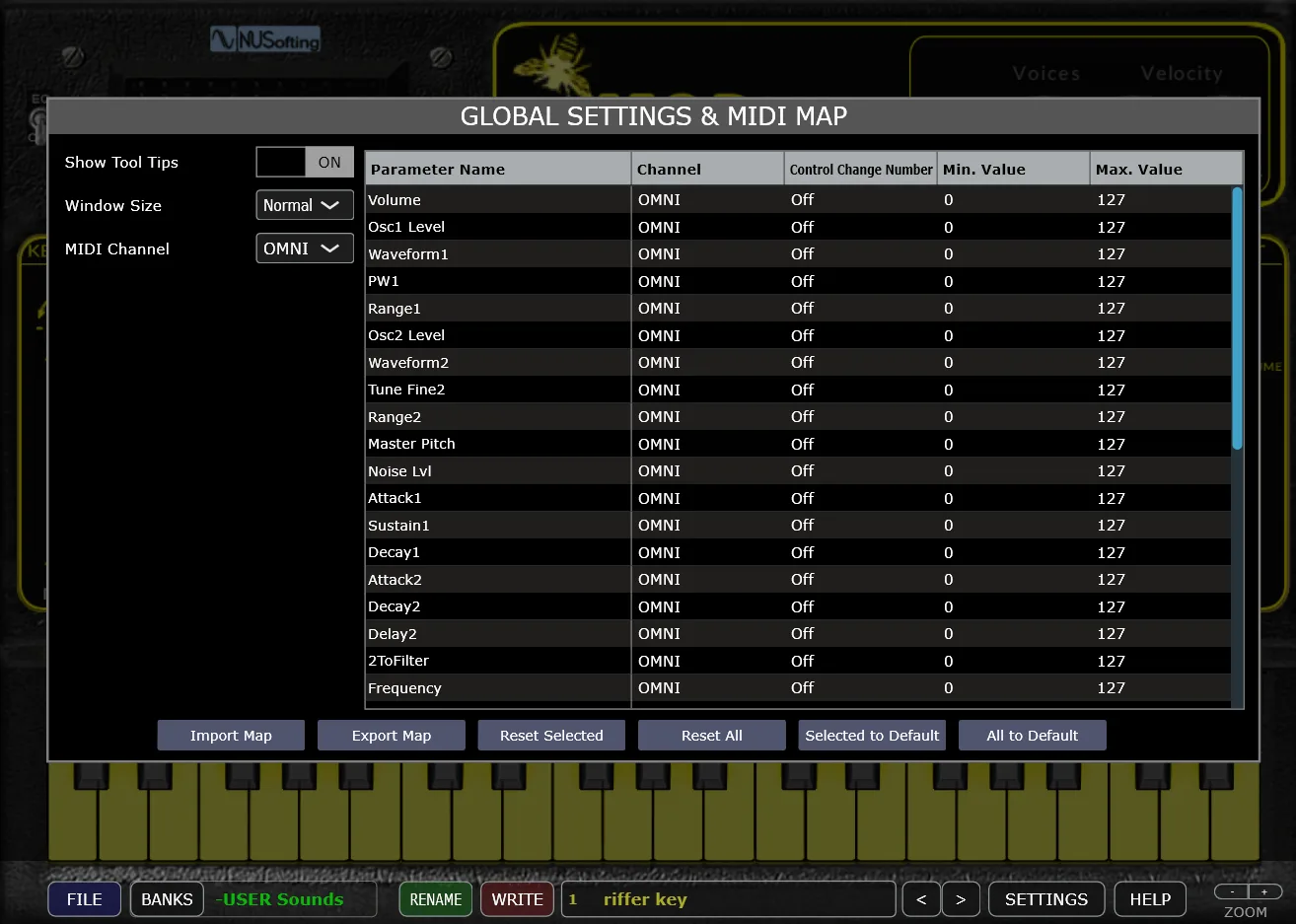This screenshot has height=924, width=1296.
Task: Select the Waveform1 parameter row
Action: [798, 254]
